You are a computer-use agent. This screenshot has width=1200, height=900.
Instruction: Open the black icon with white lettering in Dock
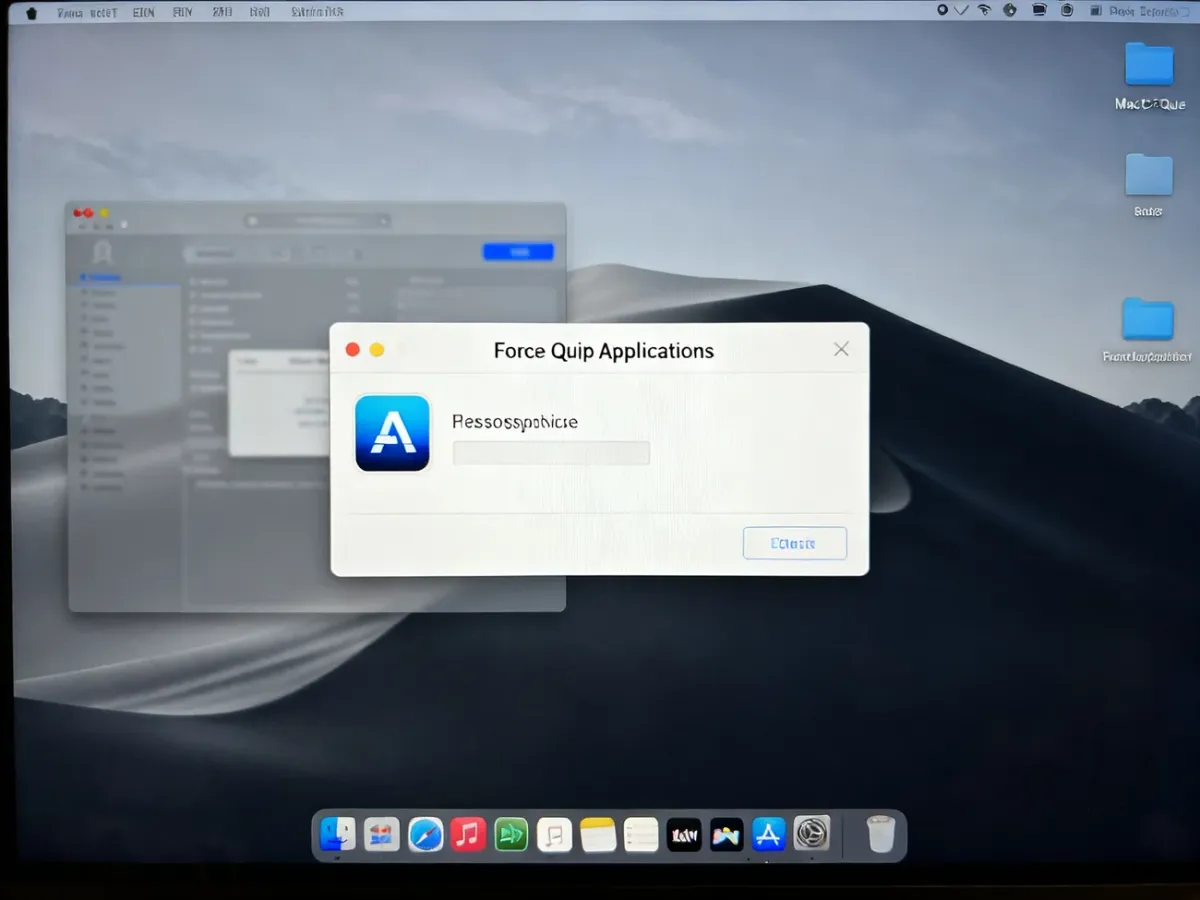(x=684, y=834)
